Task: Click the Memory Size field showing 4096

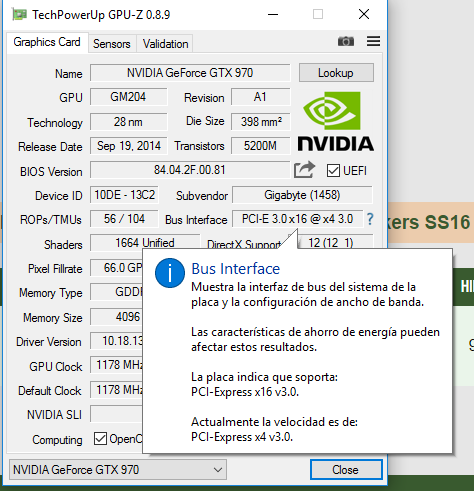Action: tap(116, 317)
